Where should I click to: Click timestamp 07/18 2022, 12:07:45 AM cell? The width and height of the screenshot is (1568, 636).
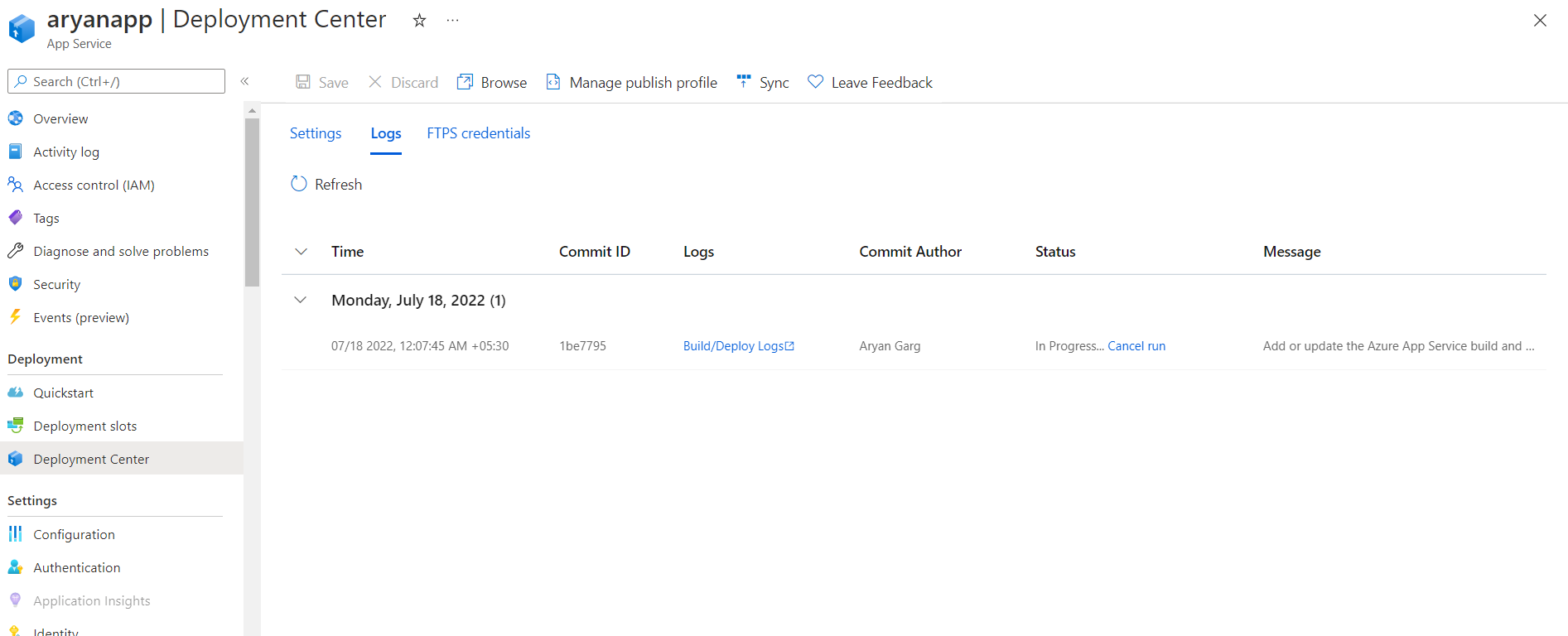point(420,346)
